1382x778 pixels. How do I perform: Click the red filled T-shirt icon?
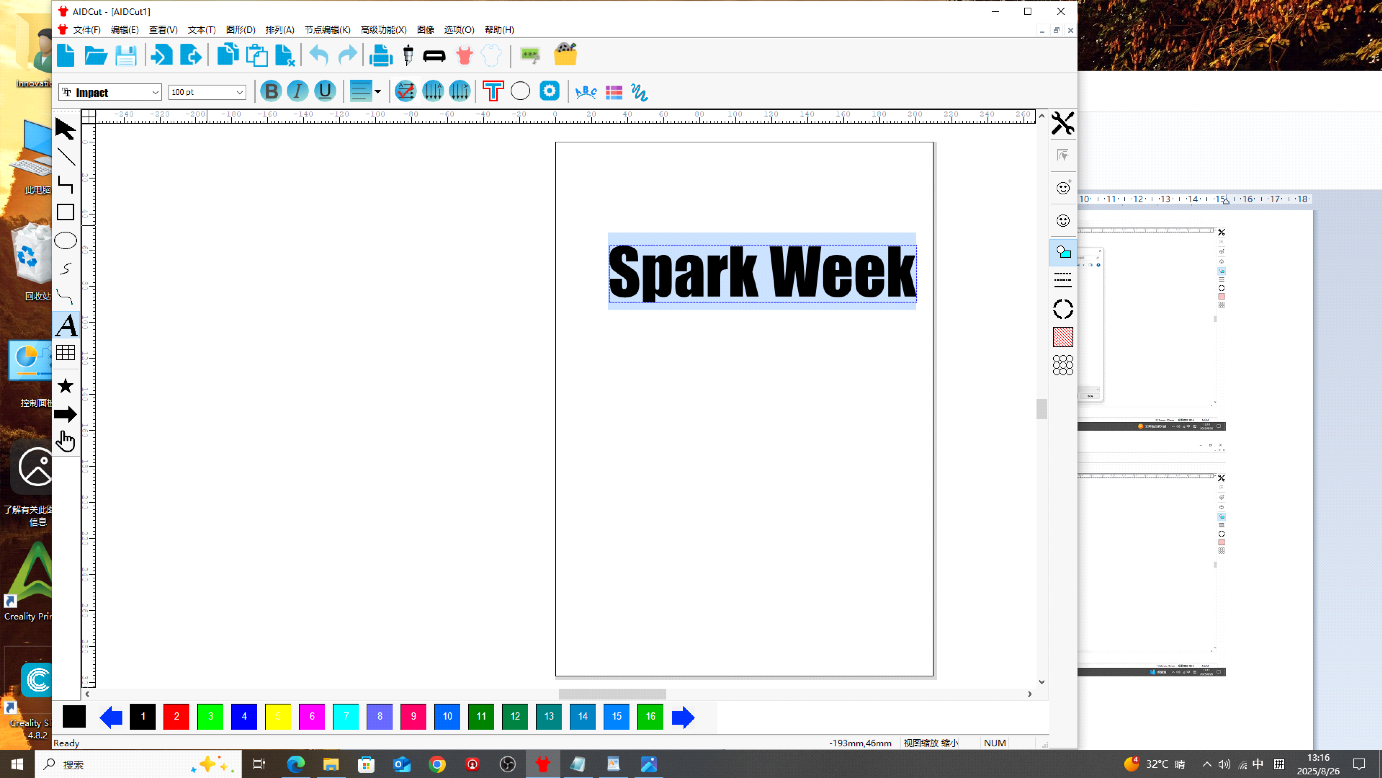(x=464, y=55)
